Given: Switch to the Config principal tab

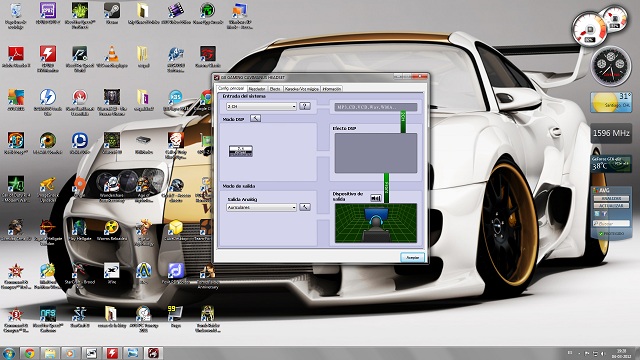Looking at the screenshot, I should coord(231,88).
